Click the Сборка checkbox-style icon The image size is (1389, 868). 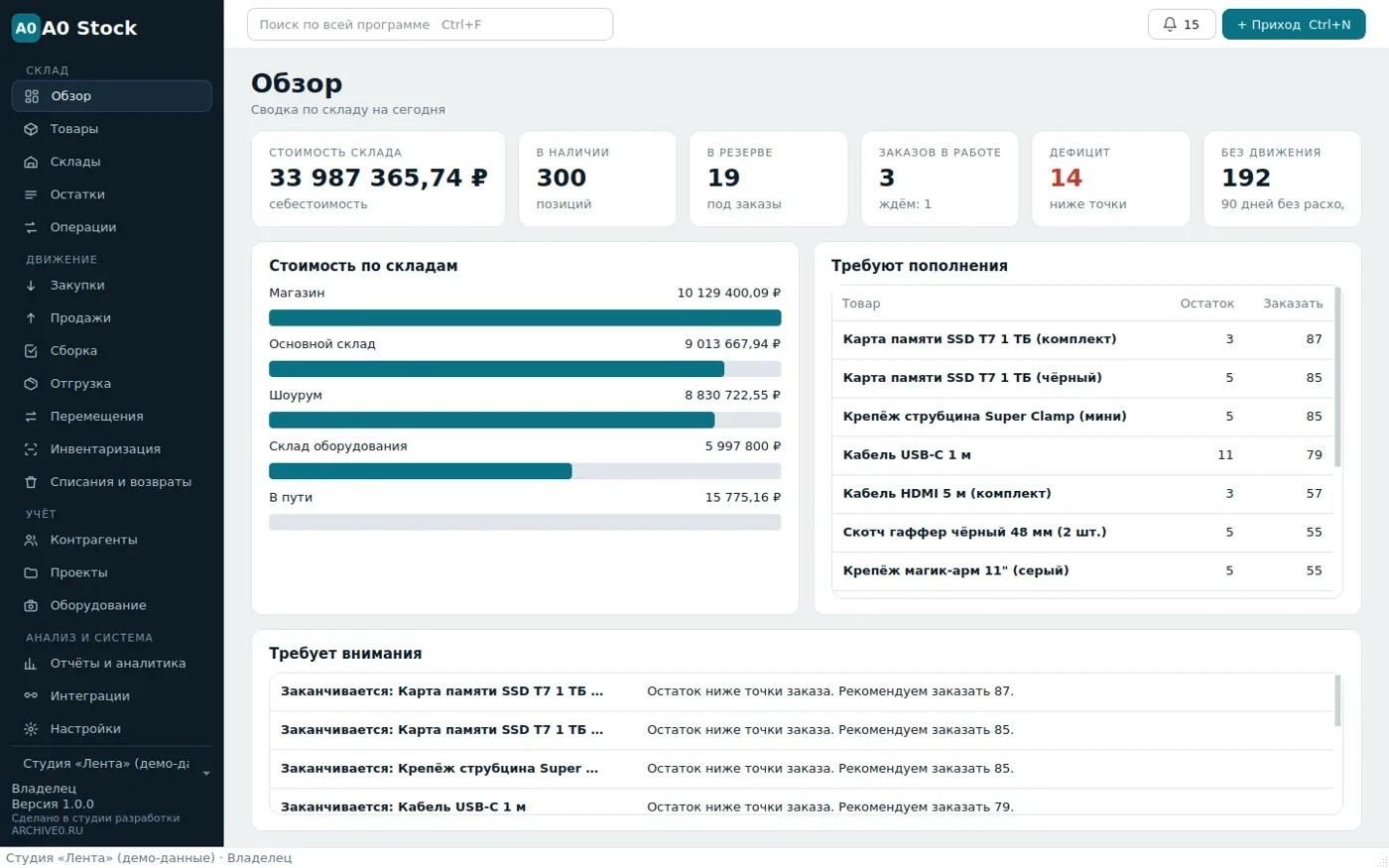click(x=31, y=350)
